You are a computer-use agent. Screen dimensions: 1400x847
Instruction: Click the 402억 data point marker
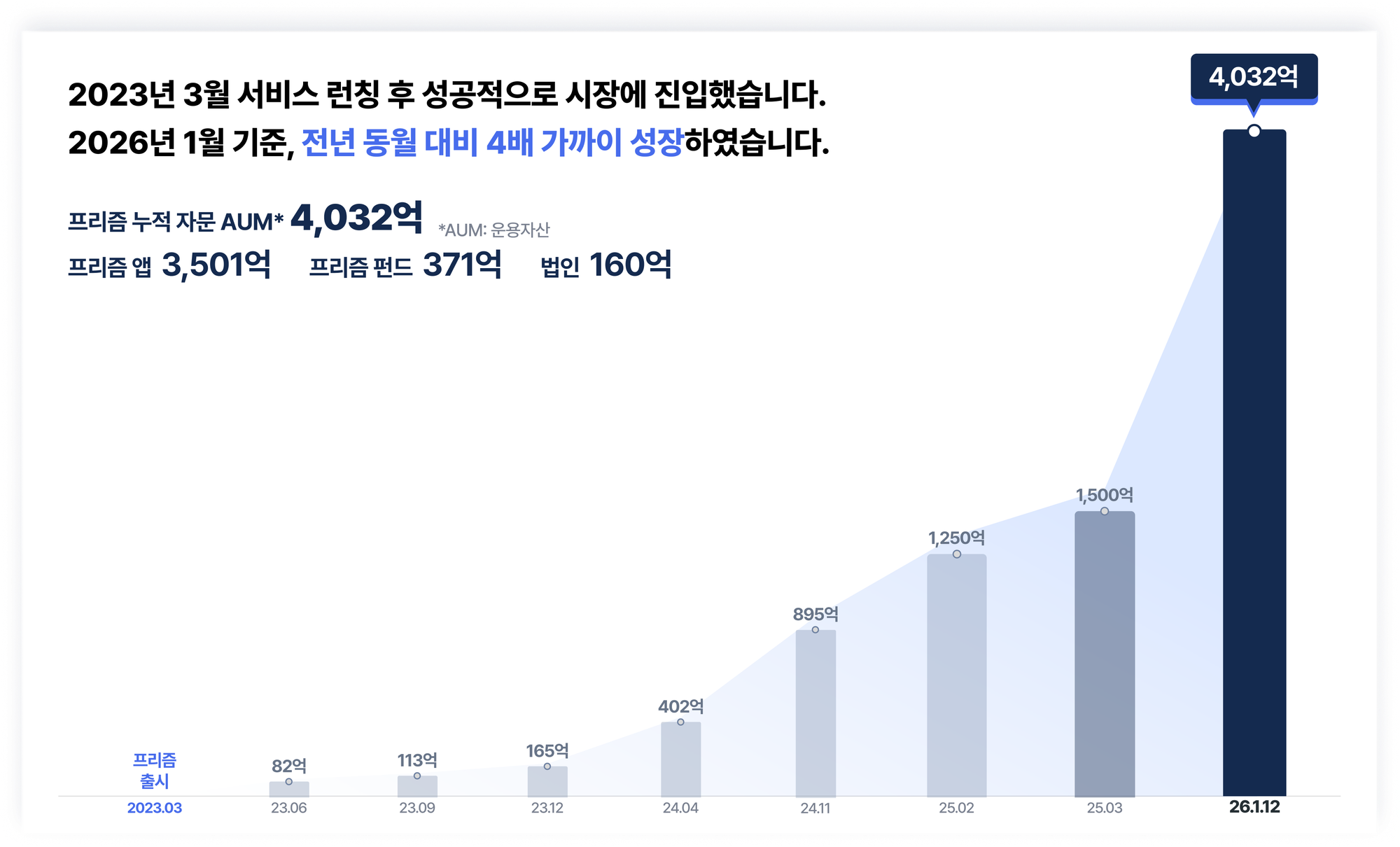click(680, 722)
